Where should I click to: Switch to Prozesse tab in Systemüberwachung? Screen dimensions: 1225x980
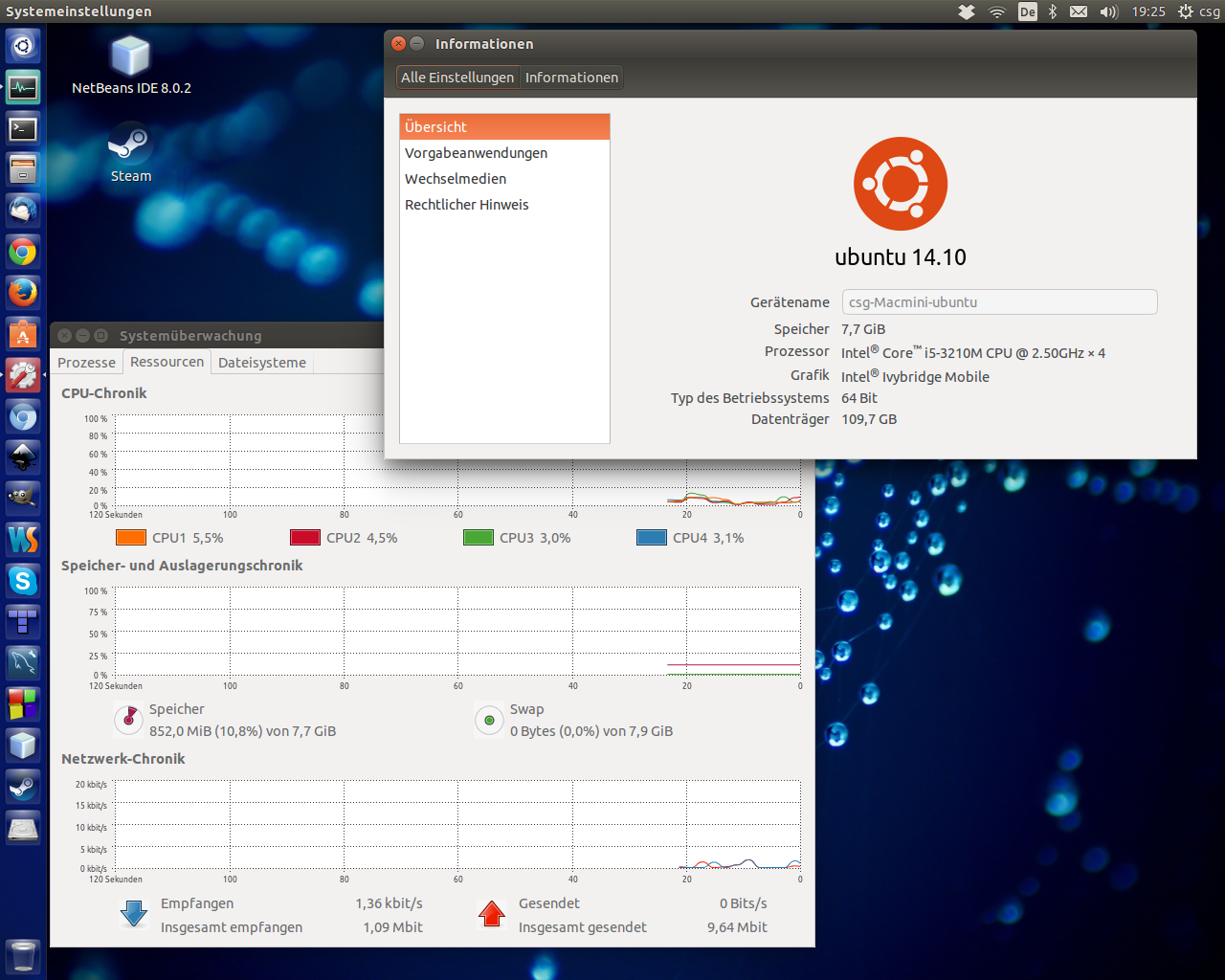coord(86,363)
